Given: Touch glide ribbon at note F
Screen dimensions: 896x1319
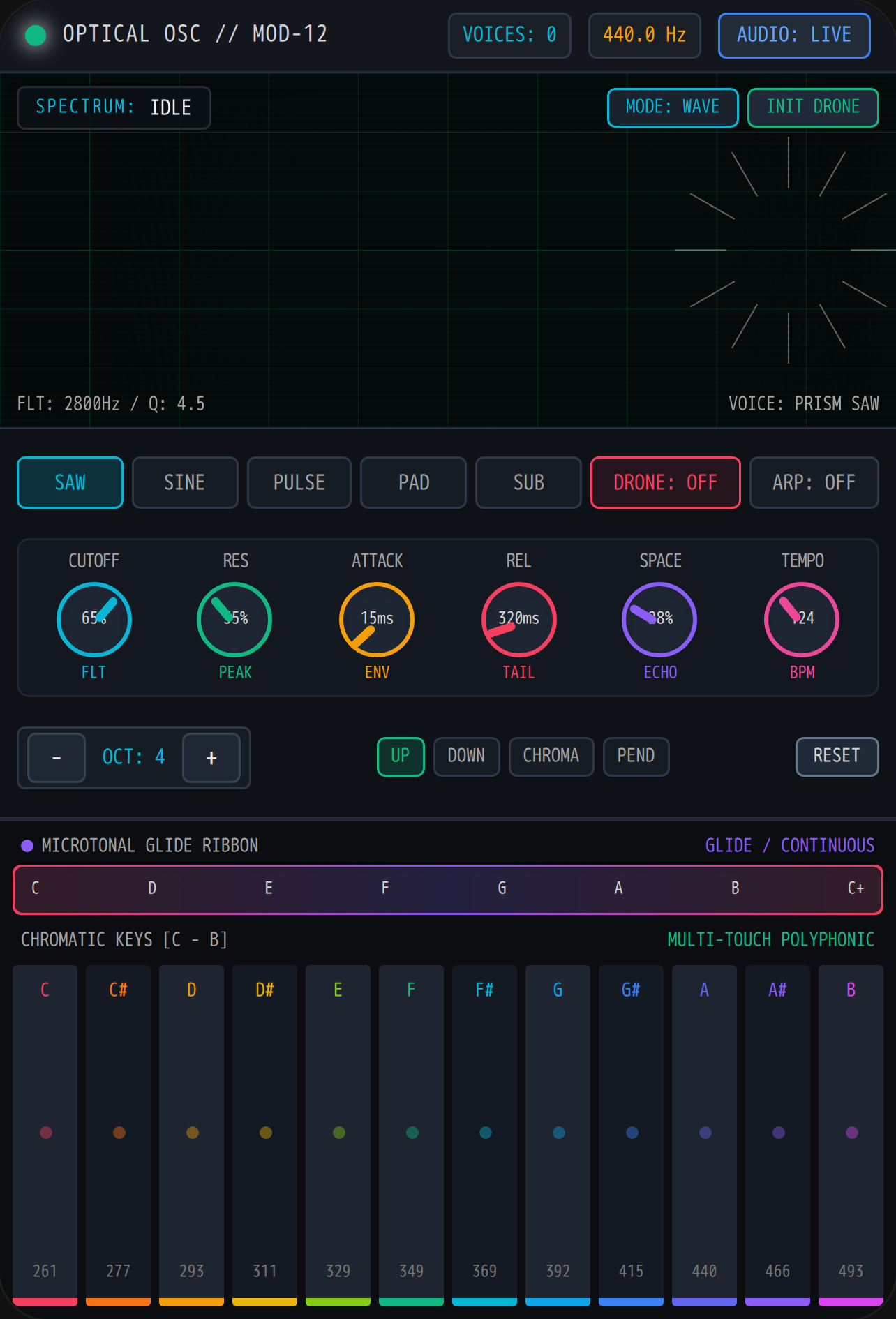Looking at the screenshot, I should (x=385, y=888).
